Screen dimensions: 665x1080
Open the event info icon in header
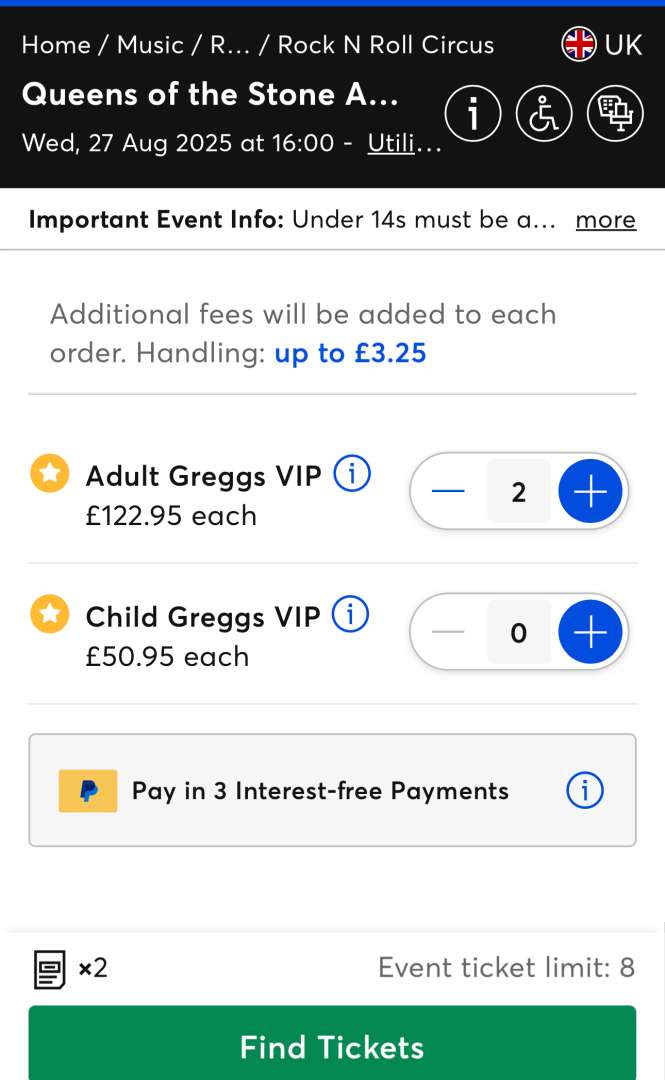[x=473, y=114]
